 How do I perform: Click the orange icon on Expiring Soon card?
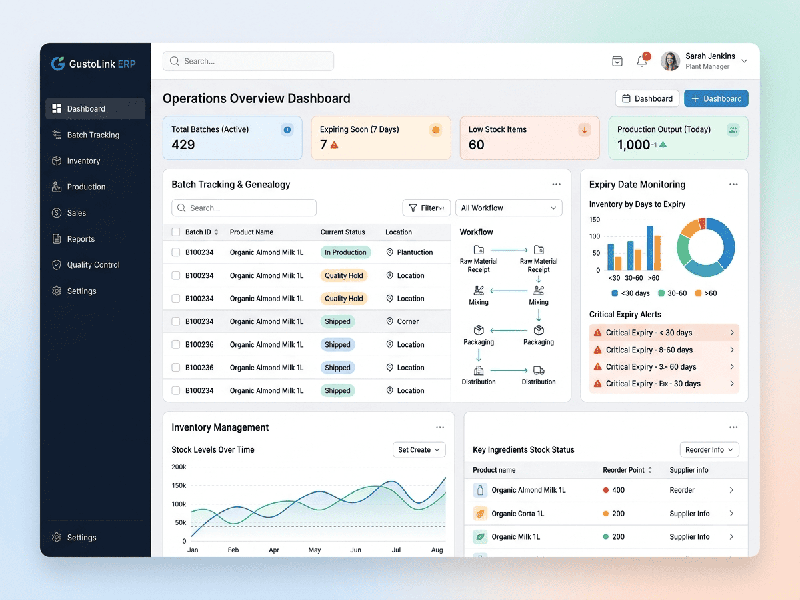pos(435,130)
